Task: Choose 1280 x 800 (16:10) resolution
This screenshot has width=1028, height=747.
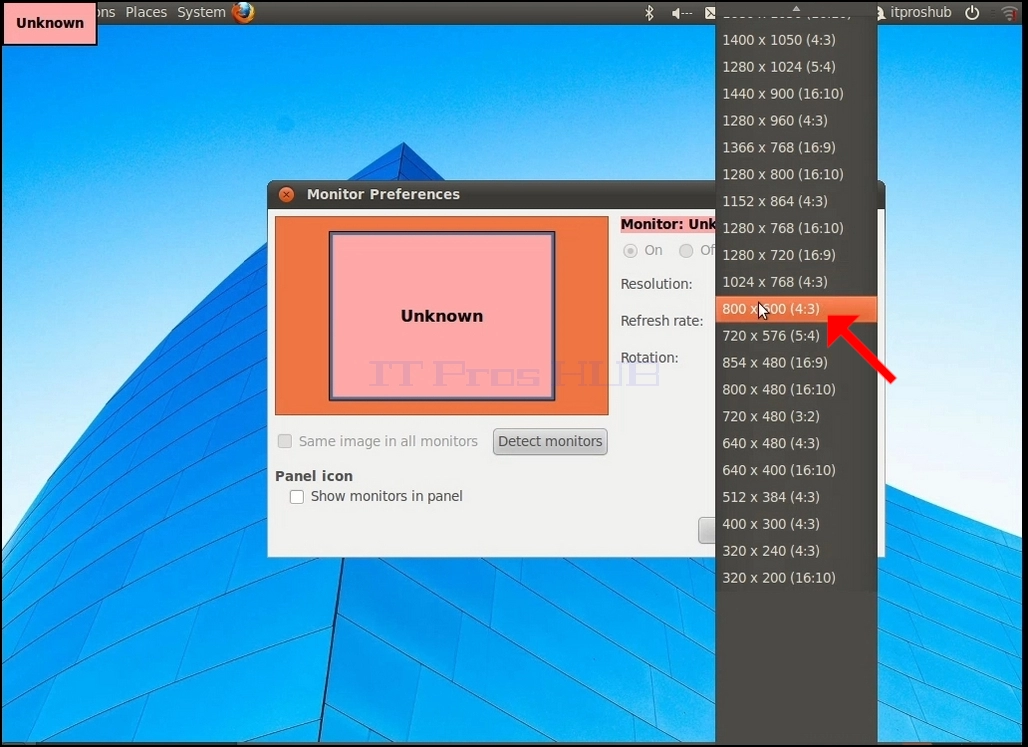Action: pyautogui.click(x=796, y=174)
